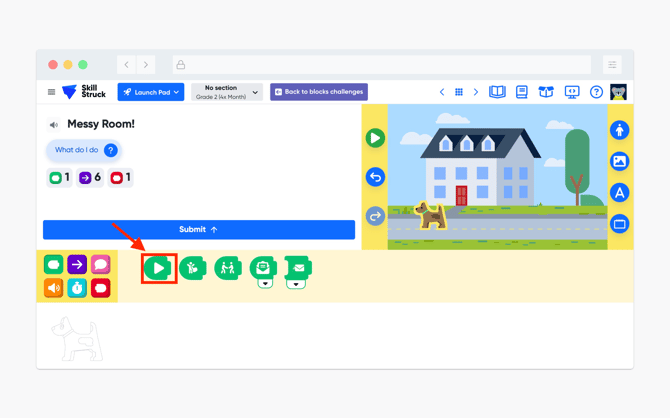Select the orange sound category
670x418 pixels.
click(x=53, y=288)
